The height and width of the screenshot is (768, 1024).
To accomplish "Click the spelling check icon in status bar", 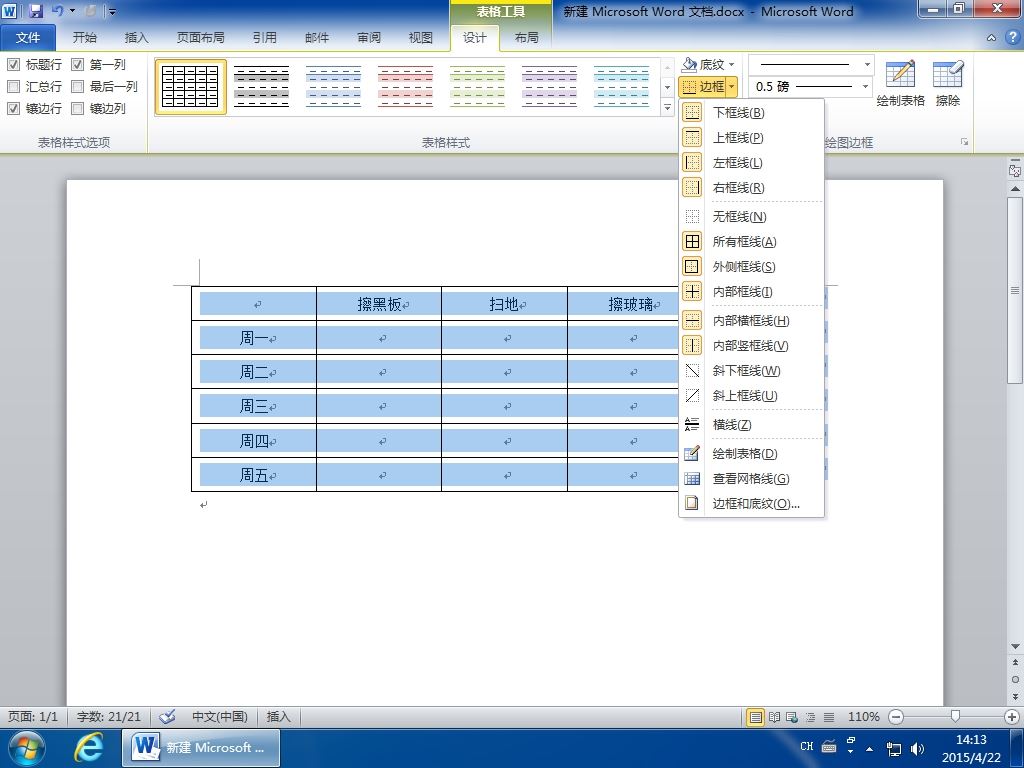I will click(x=167, y=716).
